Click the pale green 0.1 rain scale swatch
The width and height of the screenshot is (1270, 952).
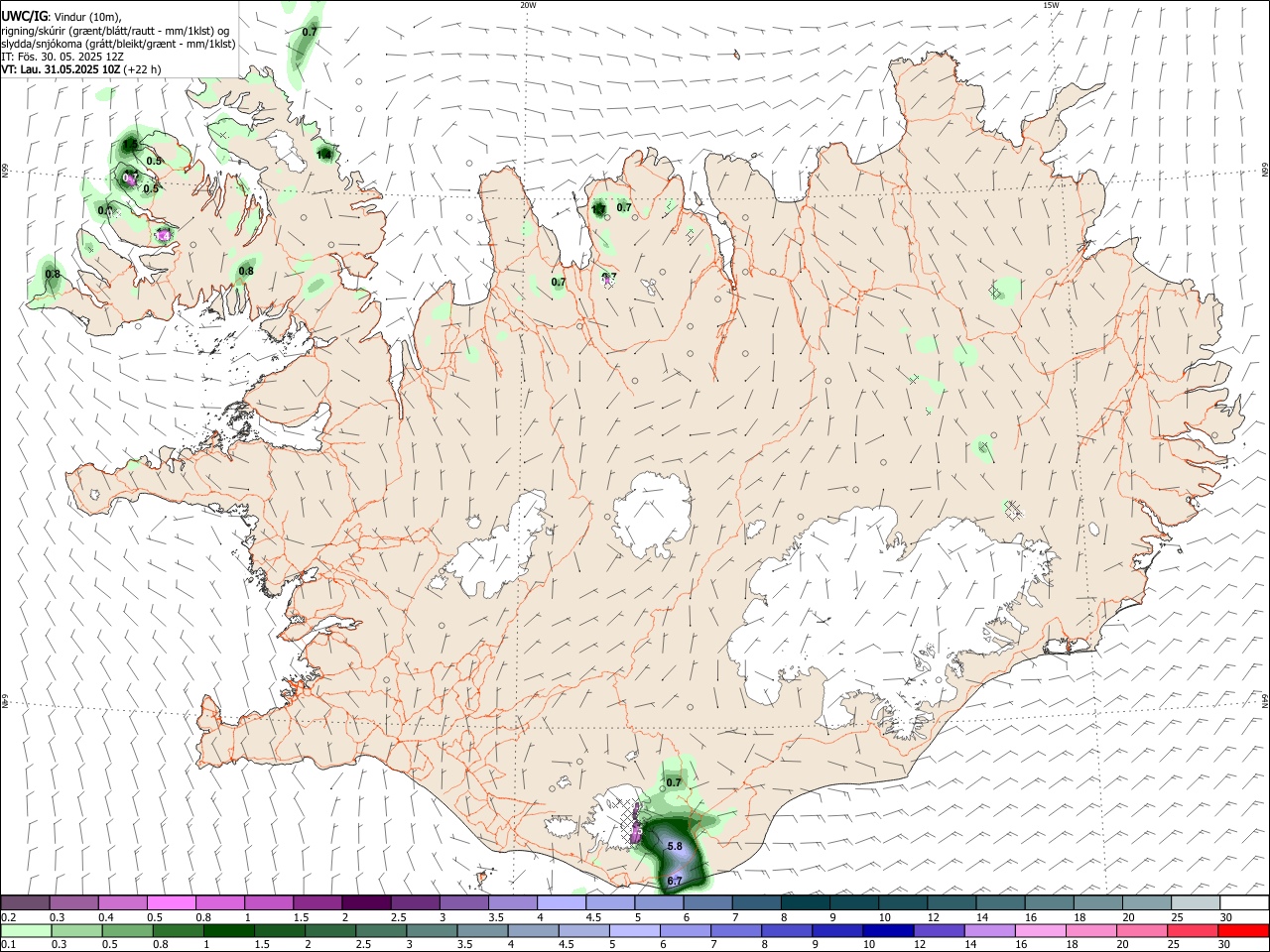[x=26, y=931]
